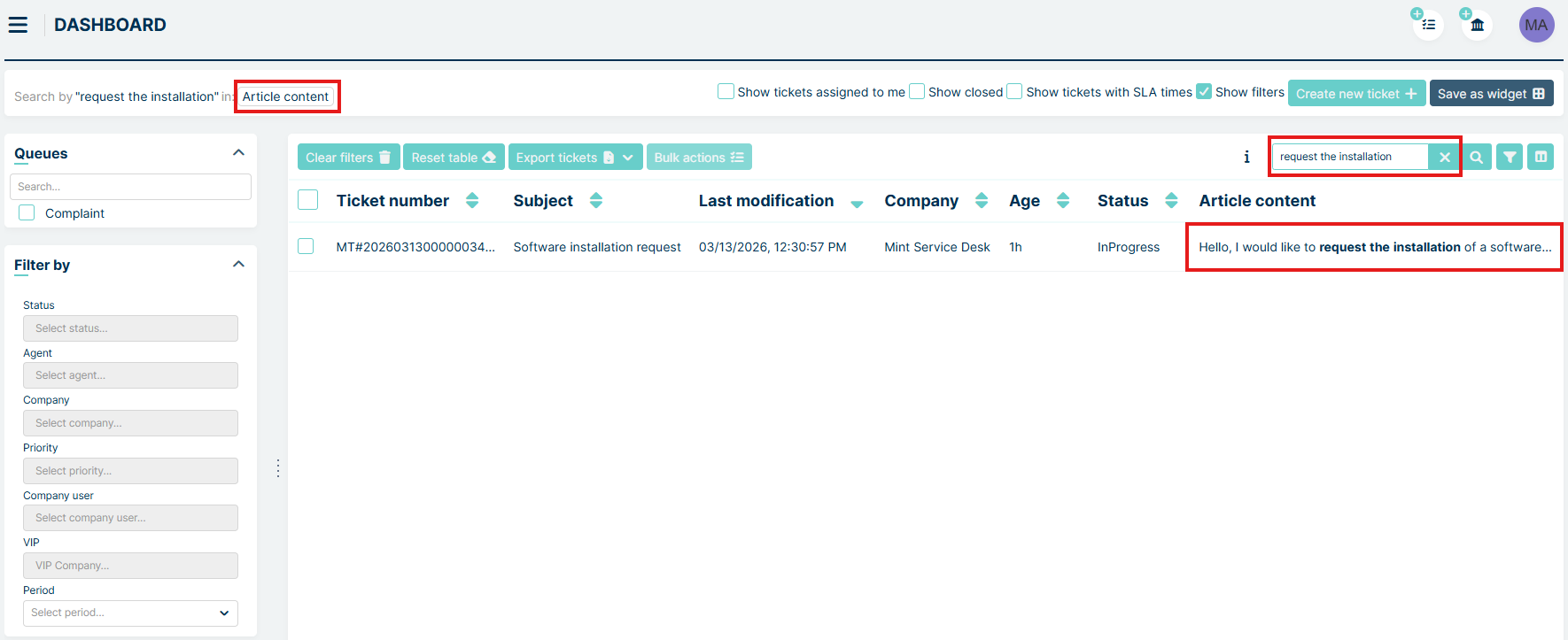Click the funnel filter icon

1510,158
